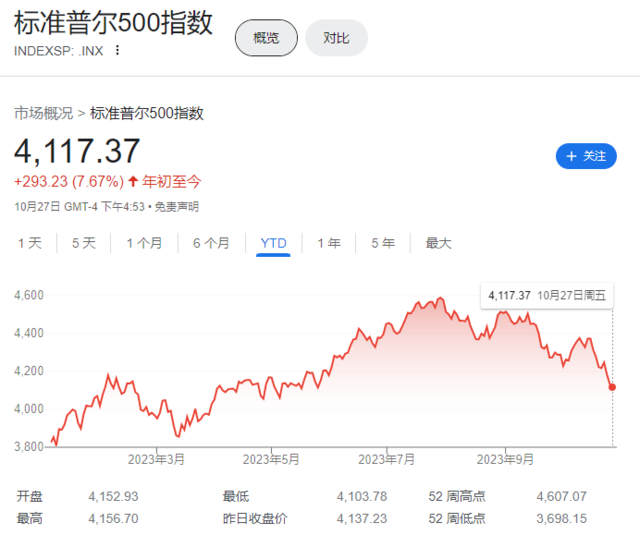Click the 开盘 row label
The width and height of the screenshot is (640, 535).
pyautogui.click(x=29, y=496)
